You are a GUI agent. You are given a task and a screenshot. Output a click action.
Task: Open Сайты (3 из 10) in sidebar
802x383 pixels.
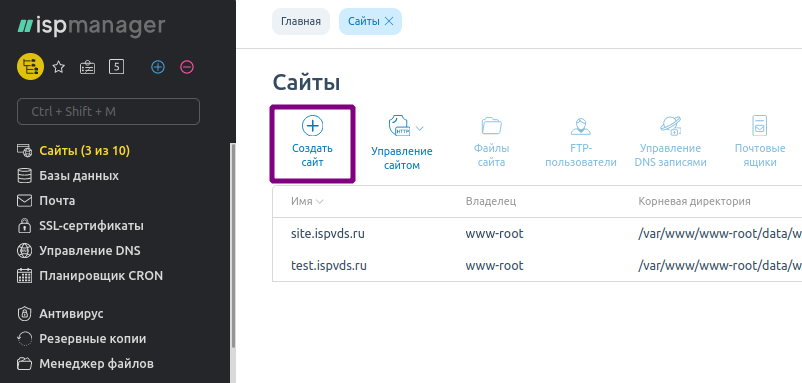click(x=84, y=151)
